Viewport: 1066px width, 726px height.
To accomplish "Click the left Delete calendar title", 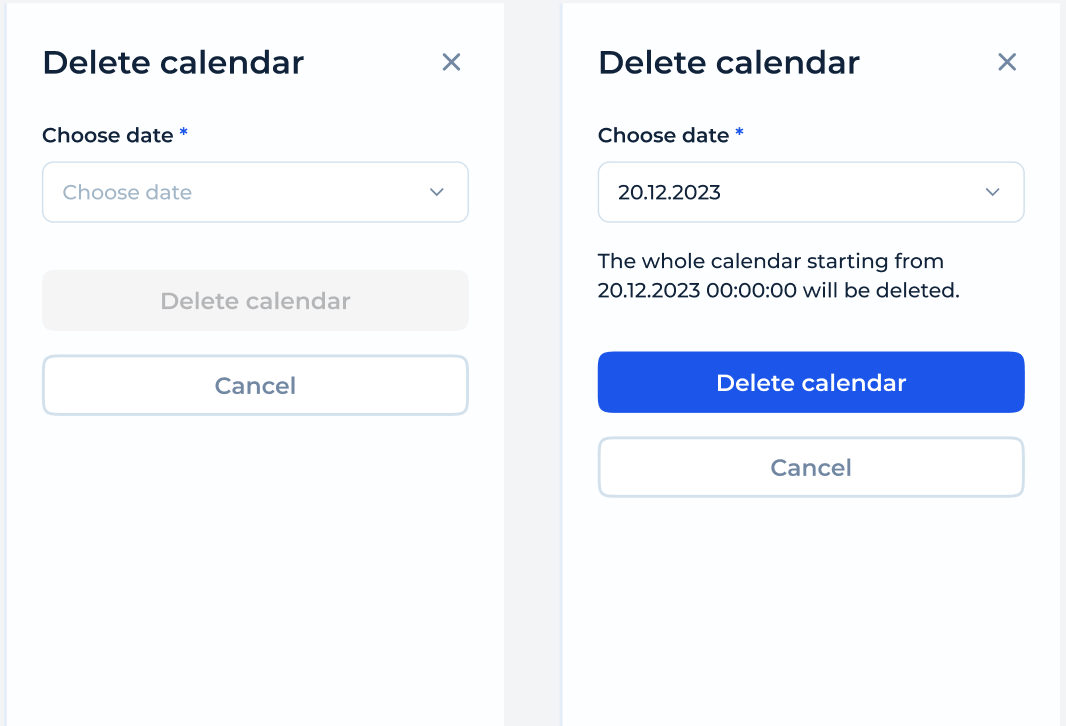I will point(172,62).
